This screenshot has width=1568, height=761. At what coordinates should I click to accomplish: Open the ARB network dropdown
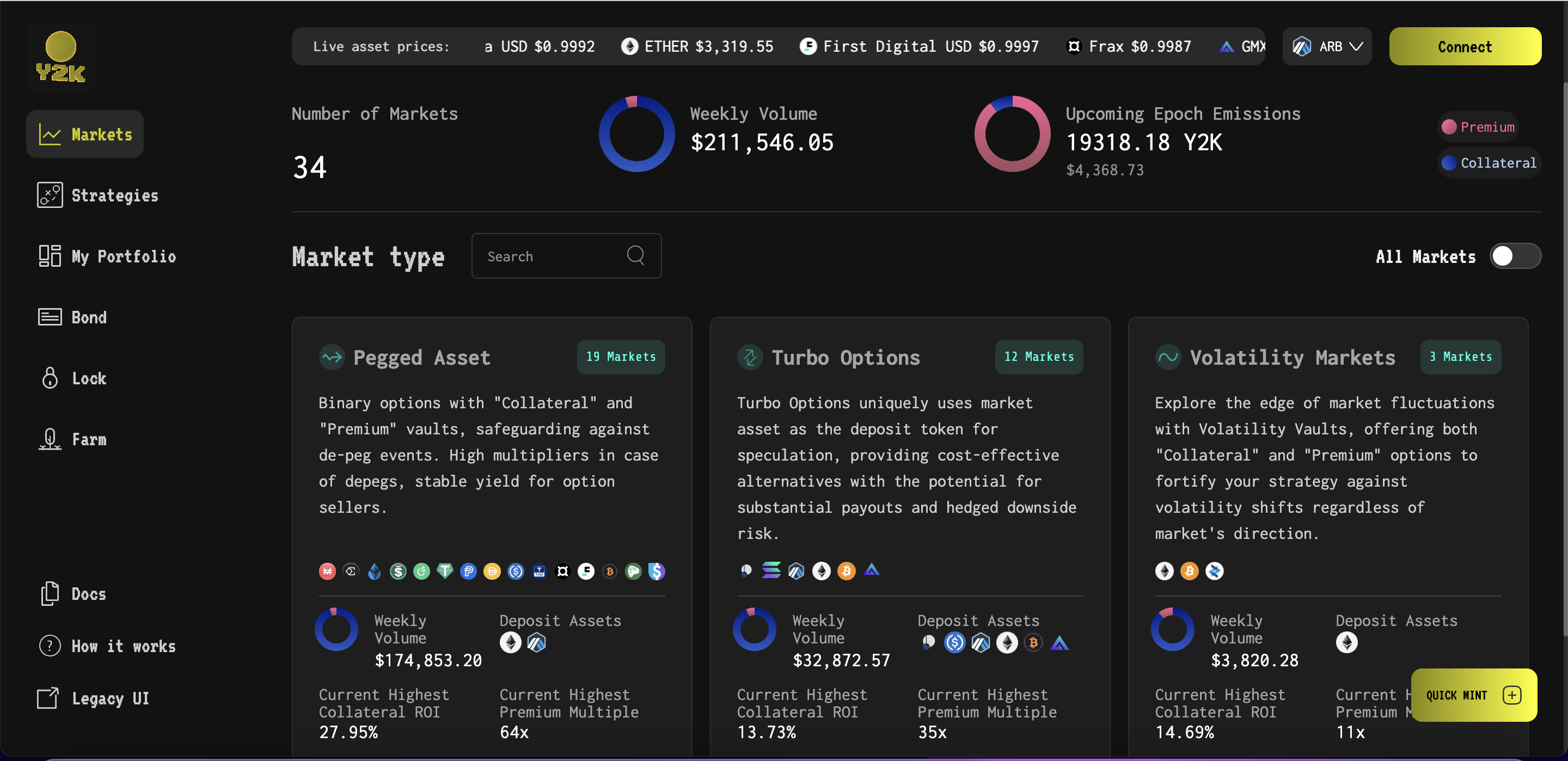click(x=1326, y=47)
